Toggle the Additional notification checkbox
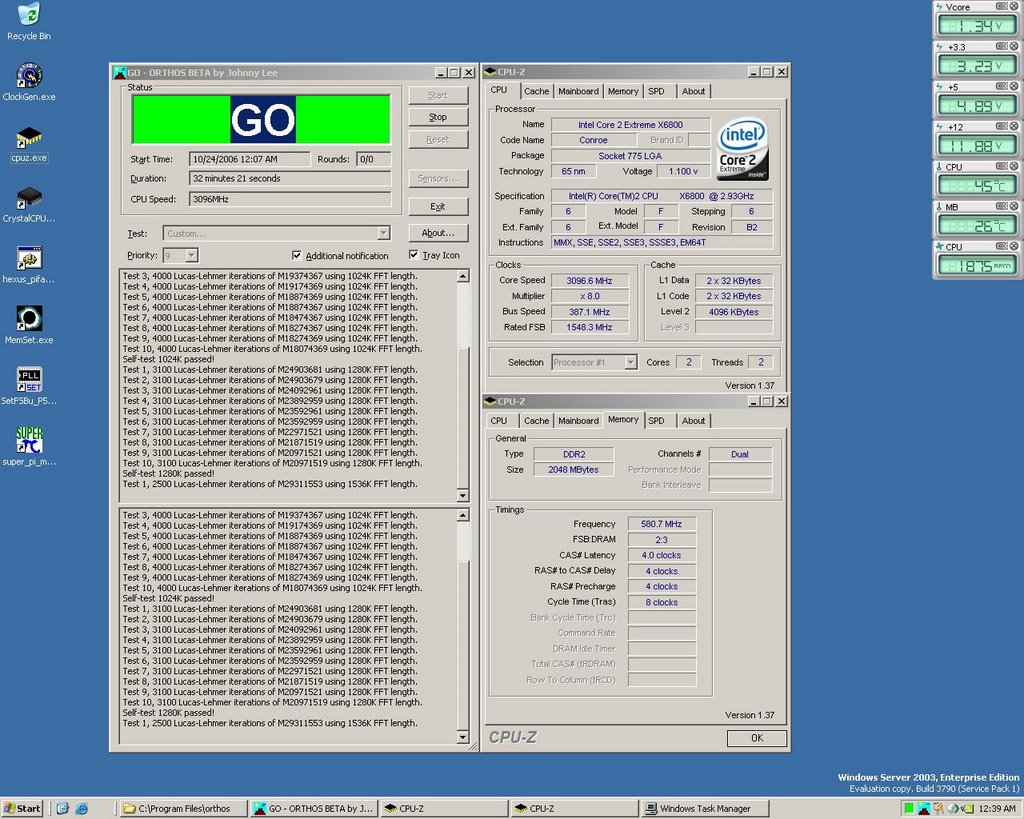 pyautogui.click(x=297, y=255)
